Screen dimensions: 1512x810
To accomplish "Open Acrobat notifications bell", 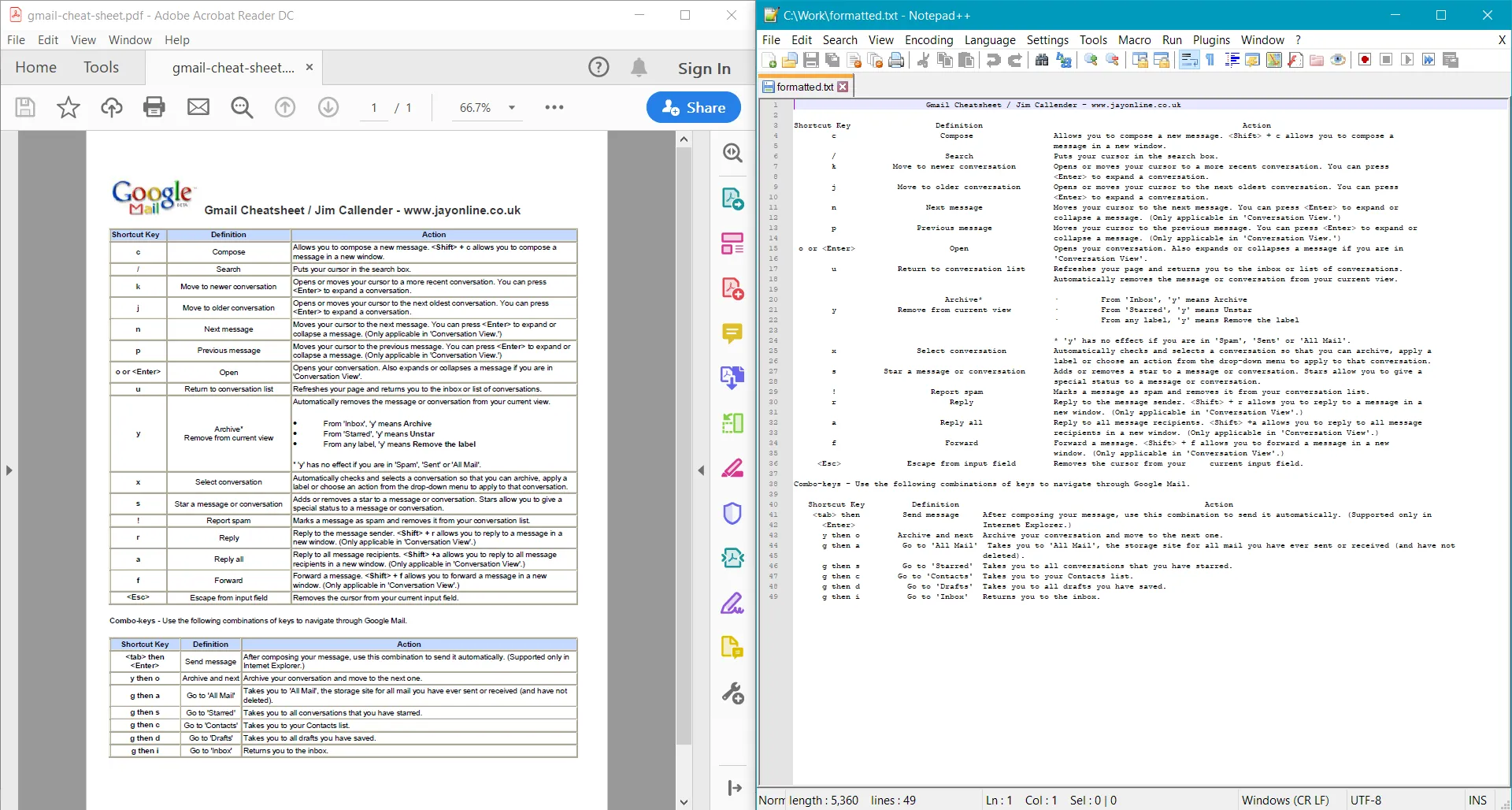I will pos(639,68).
